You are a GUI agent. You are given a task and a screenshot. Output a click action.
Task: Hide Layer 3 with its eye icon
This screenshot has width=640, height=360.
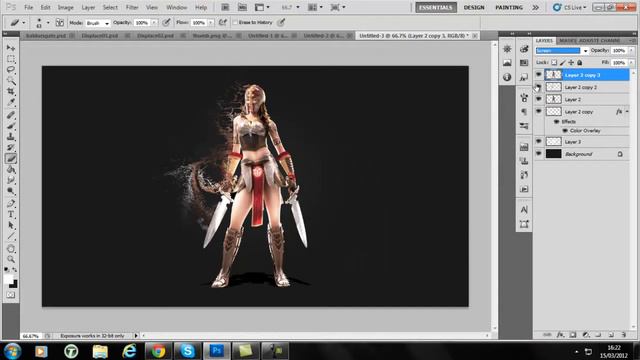[x=538, y=142]
